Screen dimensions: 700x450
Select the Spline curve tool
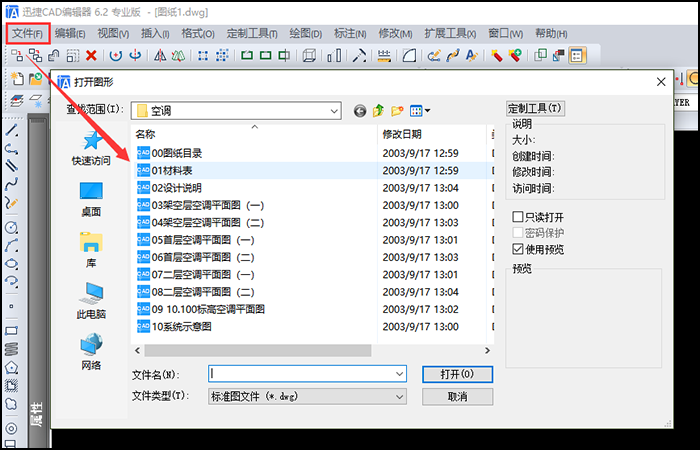tap(11, 184)
